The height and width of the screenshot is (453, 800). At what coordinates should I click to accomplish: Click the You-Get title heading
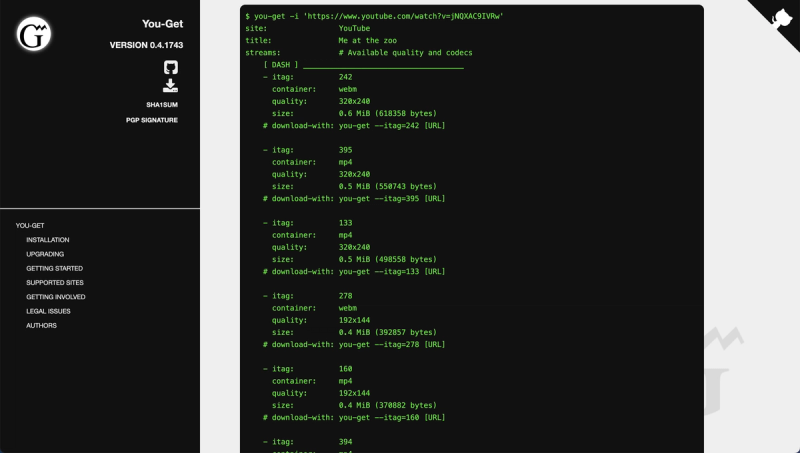coord(162,23)
